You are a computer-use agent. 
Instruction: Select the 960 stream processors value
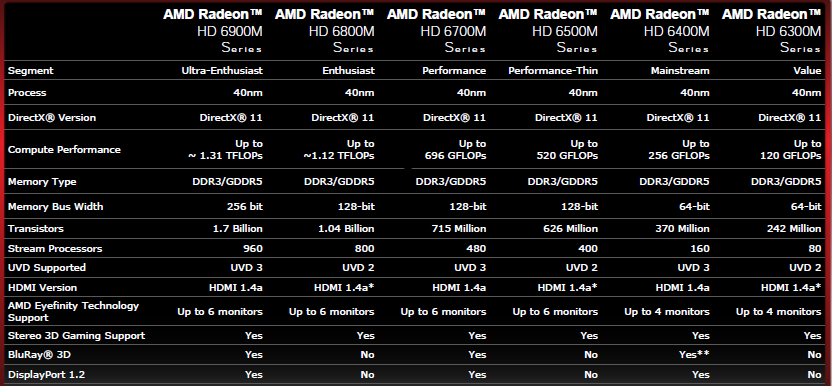pyautogui.click(x=253, y=248)
